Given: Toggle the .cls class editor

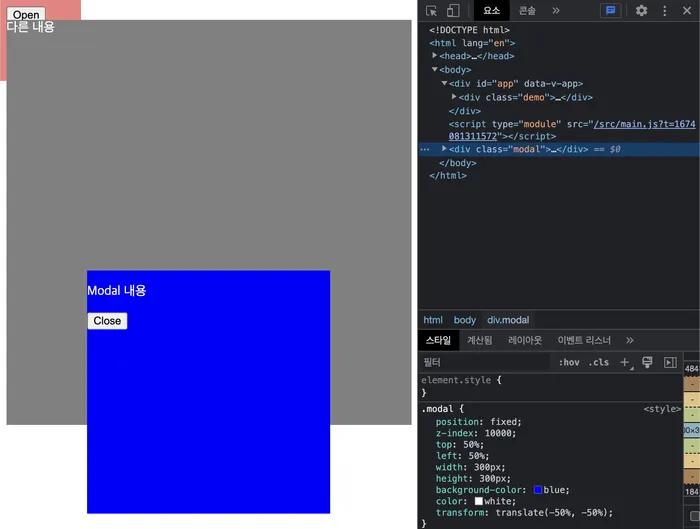Looking at the screenshot, I should (x=599, y=362).
